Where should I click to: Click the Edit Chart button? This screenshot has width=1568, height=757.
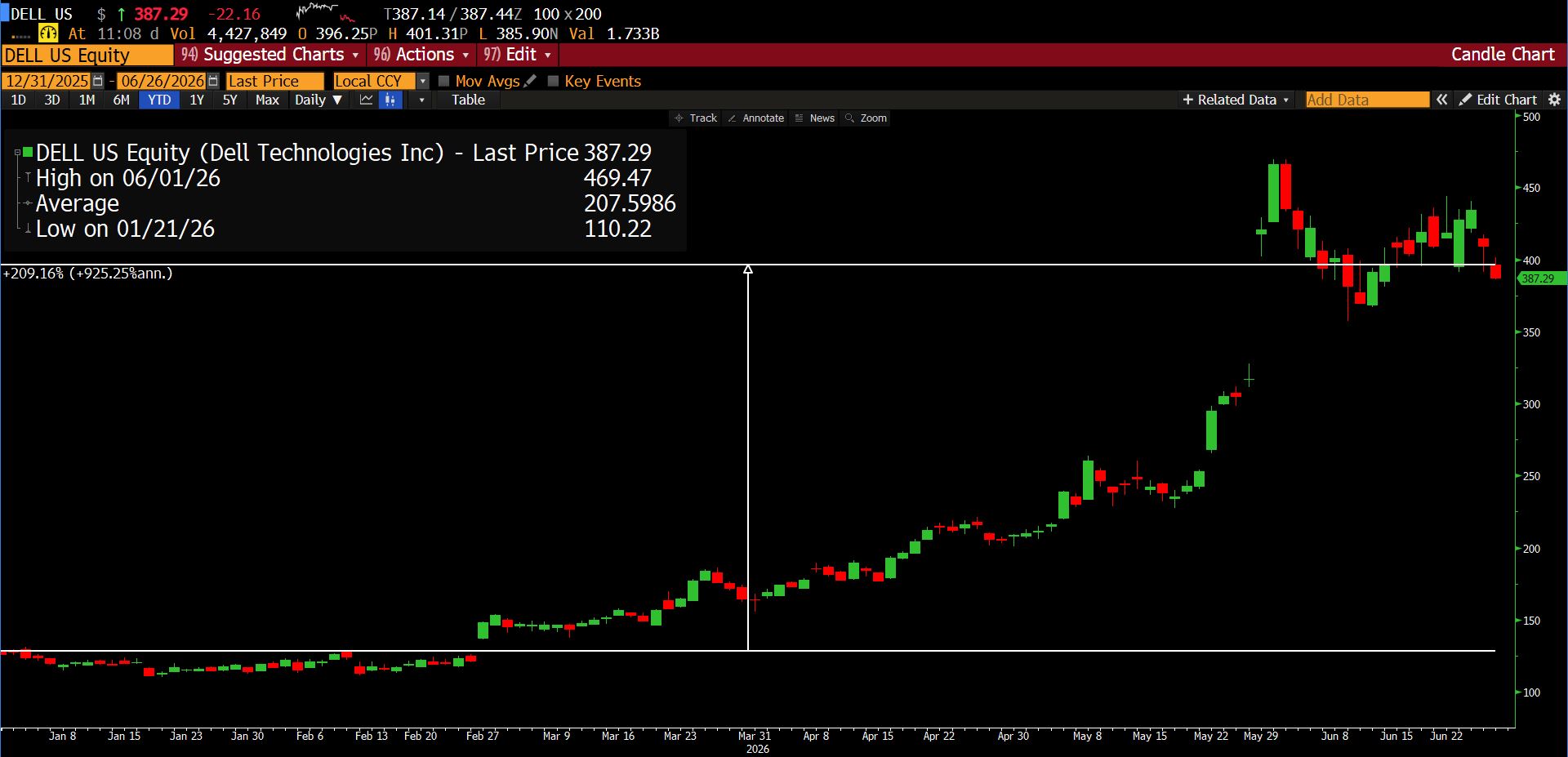pos(1499,100)
